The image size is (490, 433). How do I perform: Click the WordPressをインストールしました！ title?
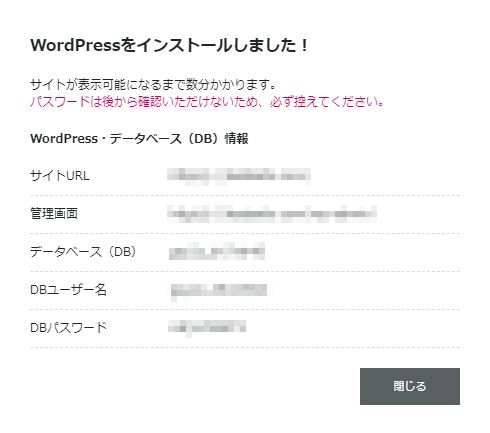169,45
